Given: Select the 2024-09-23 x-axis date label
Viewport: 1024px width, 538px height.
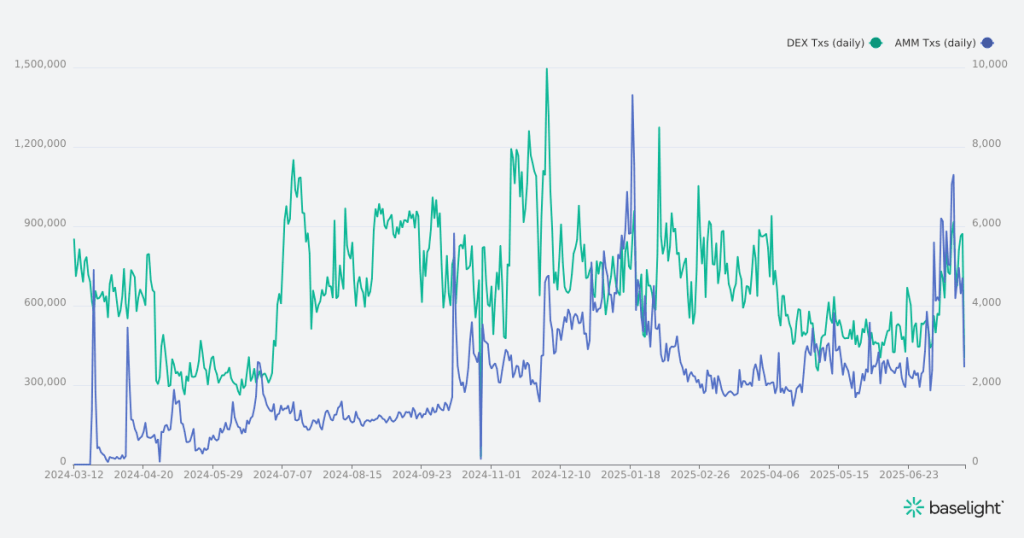Looking at the screenshot, I should (421, 476).
